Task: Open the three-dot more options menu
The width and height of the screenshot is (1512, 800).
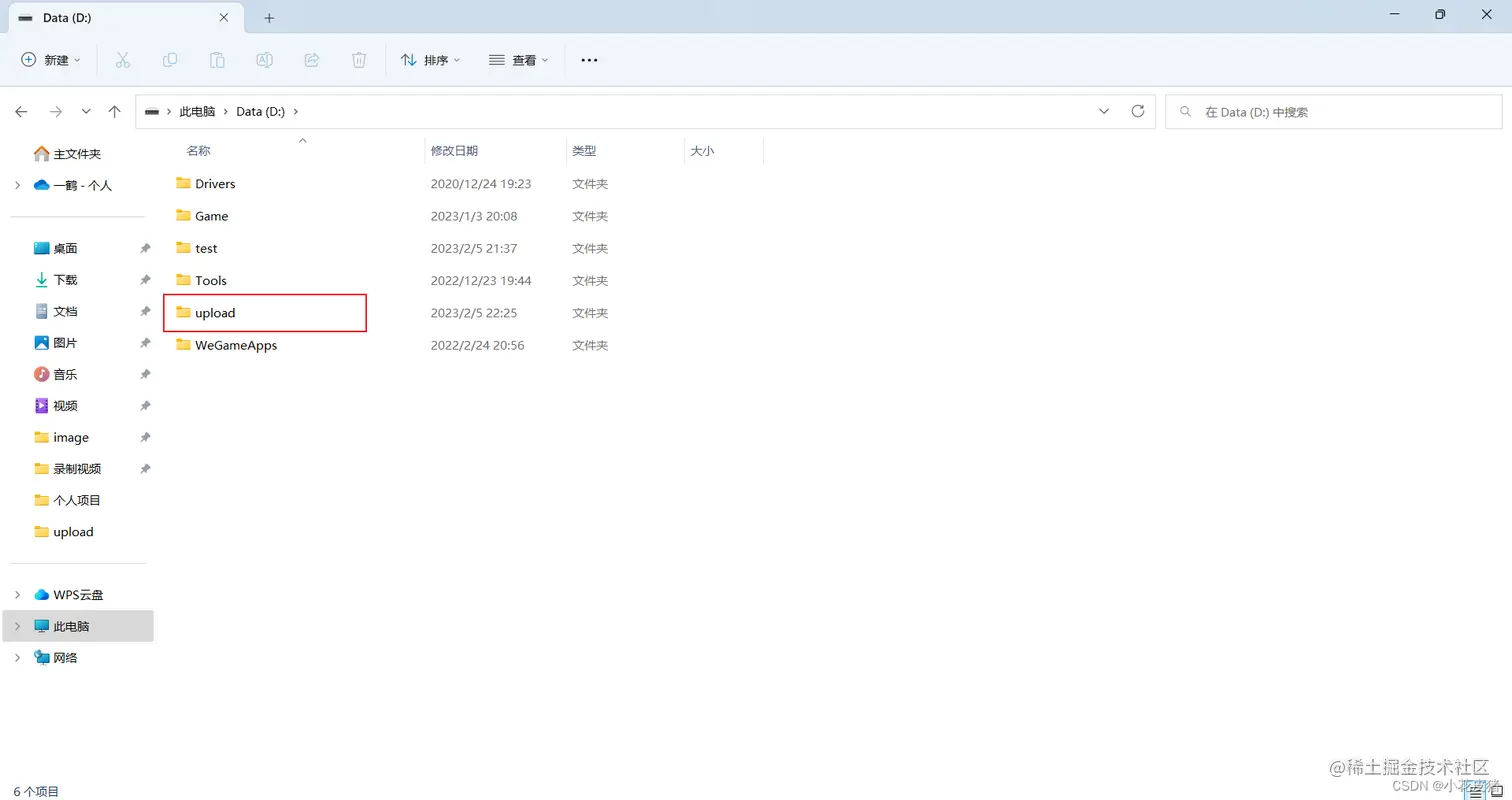Action: (x=589, y=60)
